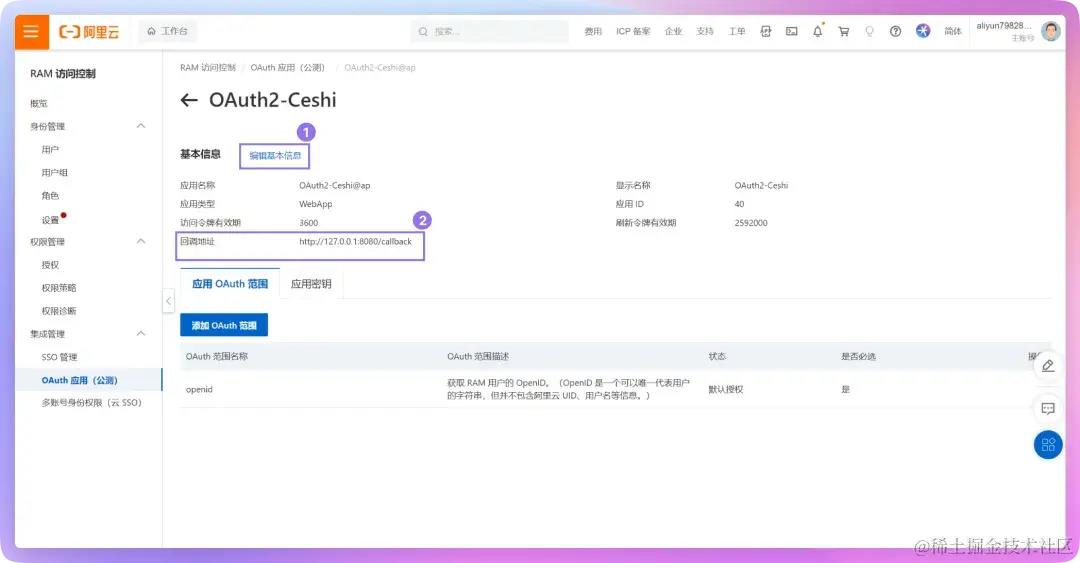Screen dimensions: 1080x563
Task: Collapse the 身份管理 section
Action: point(141,126)
